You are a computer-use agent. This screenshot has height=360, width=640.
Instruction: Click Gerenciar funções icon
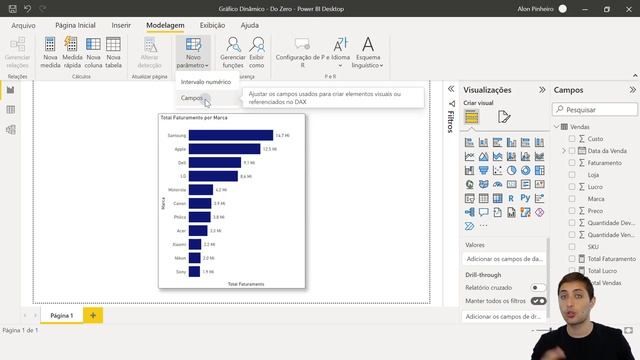[233, 44]
